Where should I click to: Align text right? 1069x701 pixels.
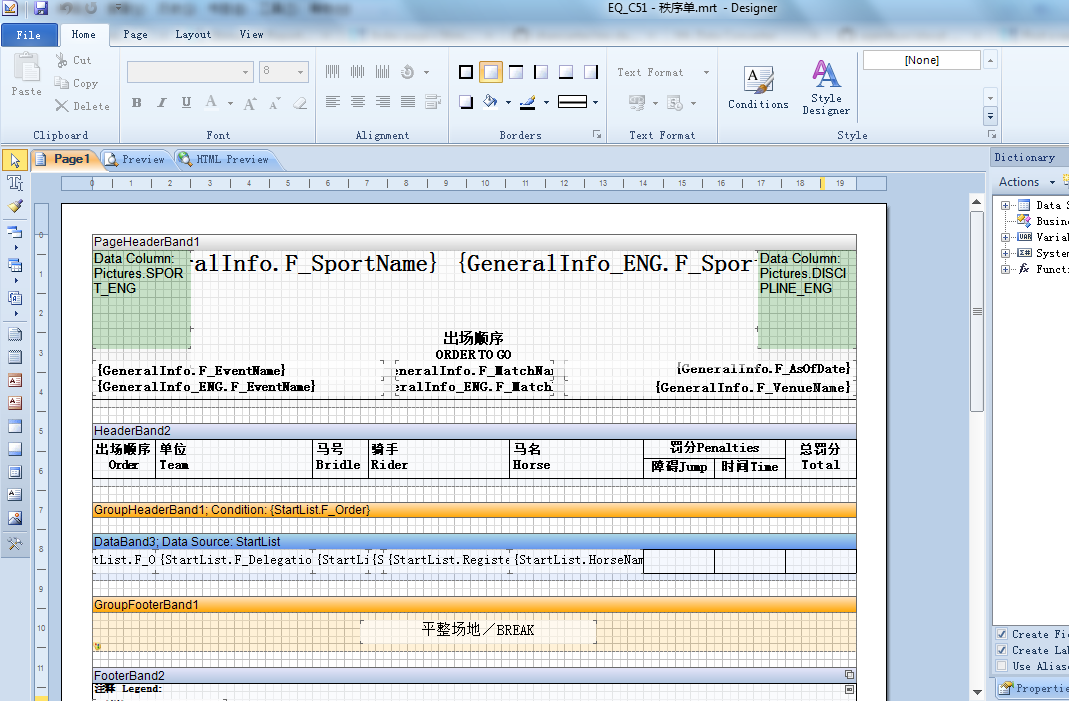(382, 102)
